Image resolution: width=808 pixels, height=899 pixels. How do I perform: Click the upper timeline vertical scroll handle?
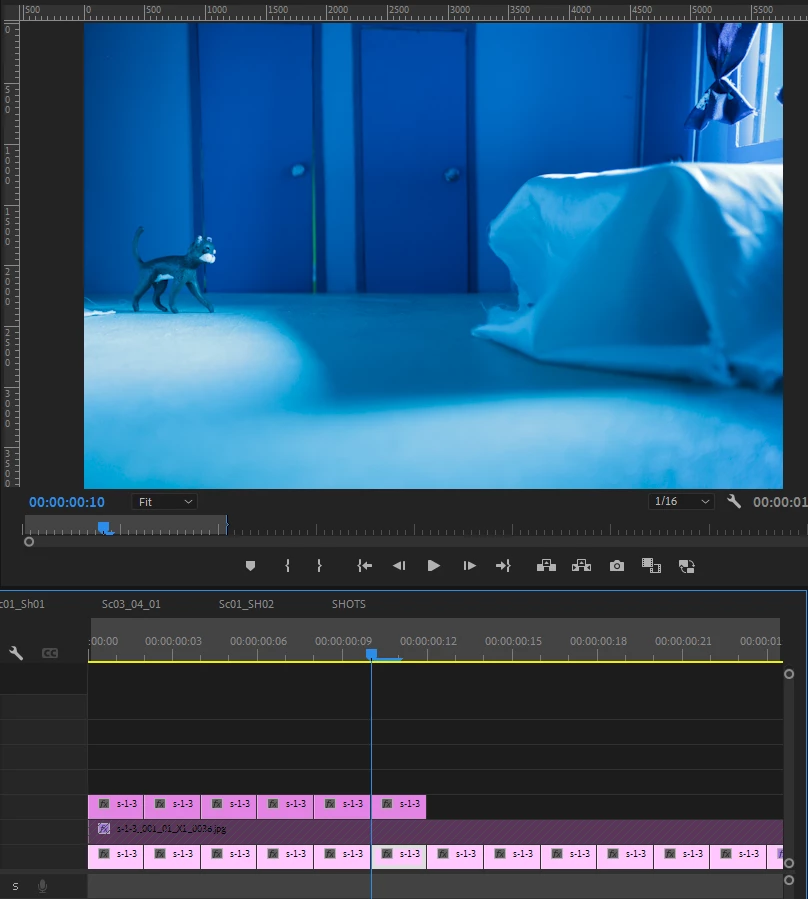[x=789, y=674]
